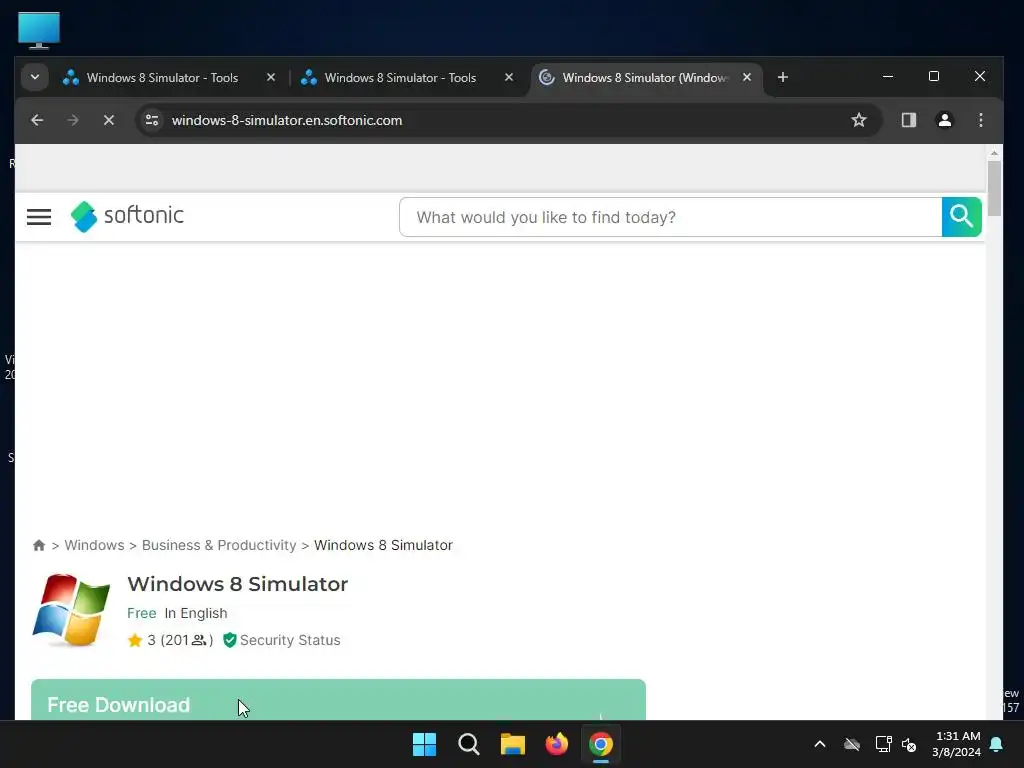Click the scrollbar up arrow
Viewport: 1024px width, 768px height.
click(x=993, y=153)
